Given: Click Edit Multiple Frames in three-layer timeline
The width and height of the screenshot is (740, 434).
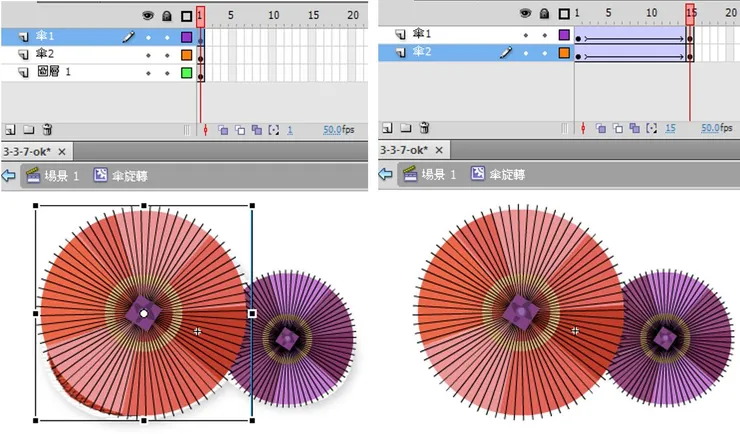Looking at the screenshot, I should pyautogui.click(x=257, y=130).
